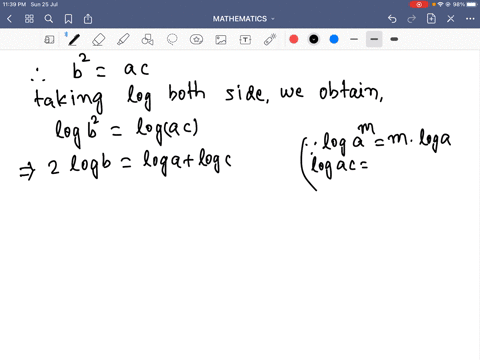Bookmark the current page
The image size is (480, 360).
(68, 19)
